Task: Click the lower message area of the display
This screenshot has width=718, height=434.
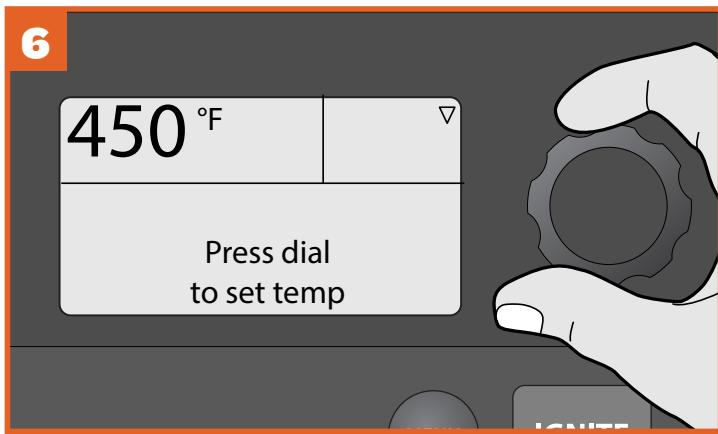Action: coord(260,249)
